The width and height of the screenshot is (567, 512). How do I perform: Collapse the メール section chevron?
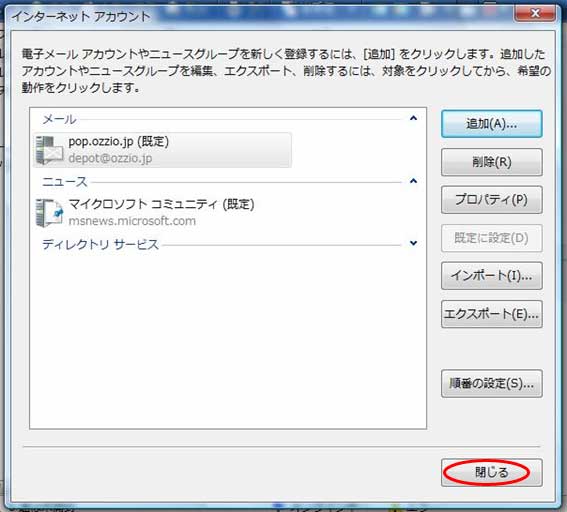click(x=413, y=118)
